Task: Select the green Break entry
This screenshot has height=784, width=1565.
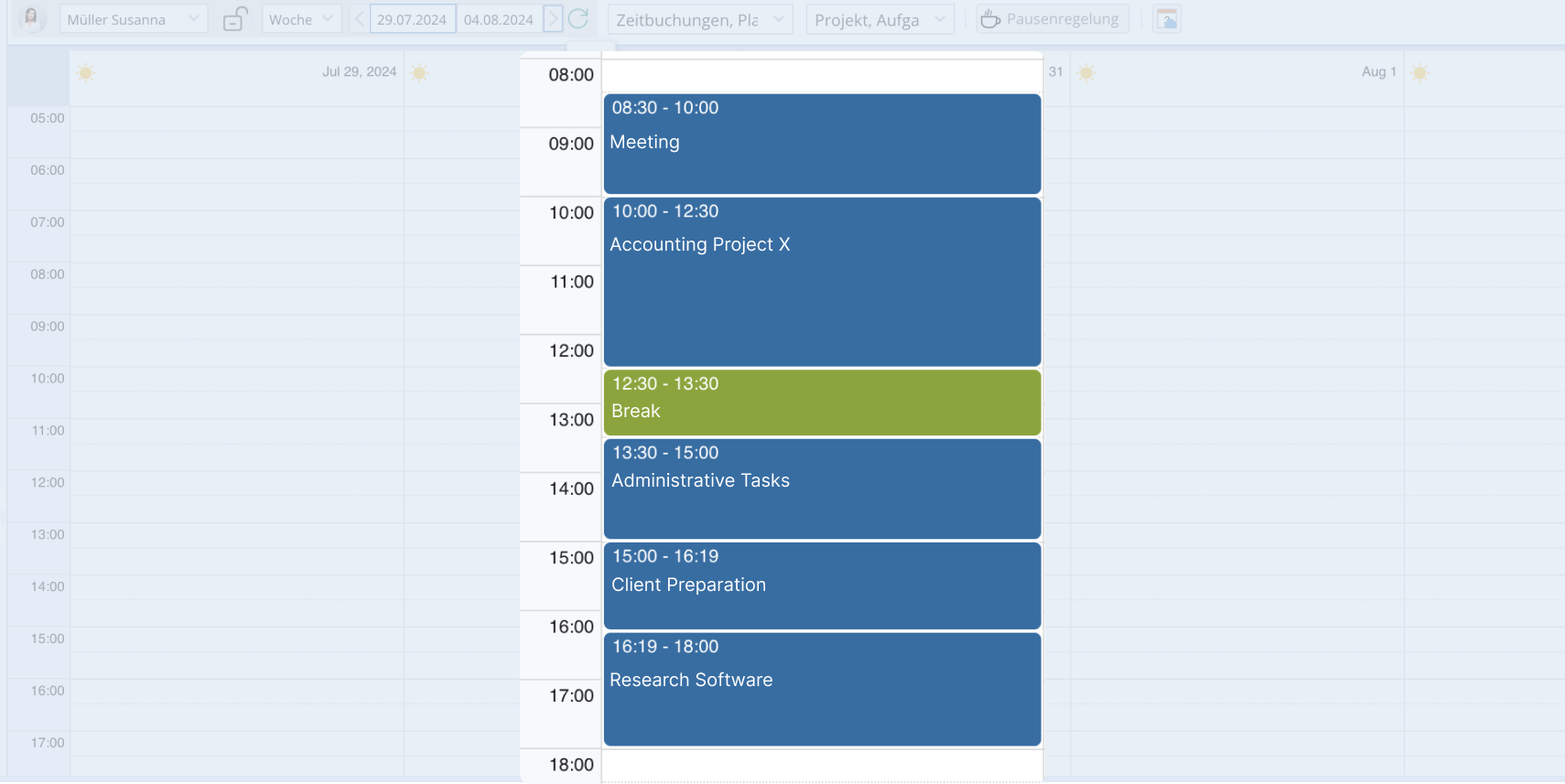Action: 822,403
